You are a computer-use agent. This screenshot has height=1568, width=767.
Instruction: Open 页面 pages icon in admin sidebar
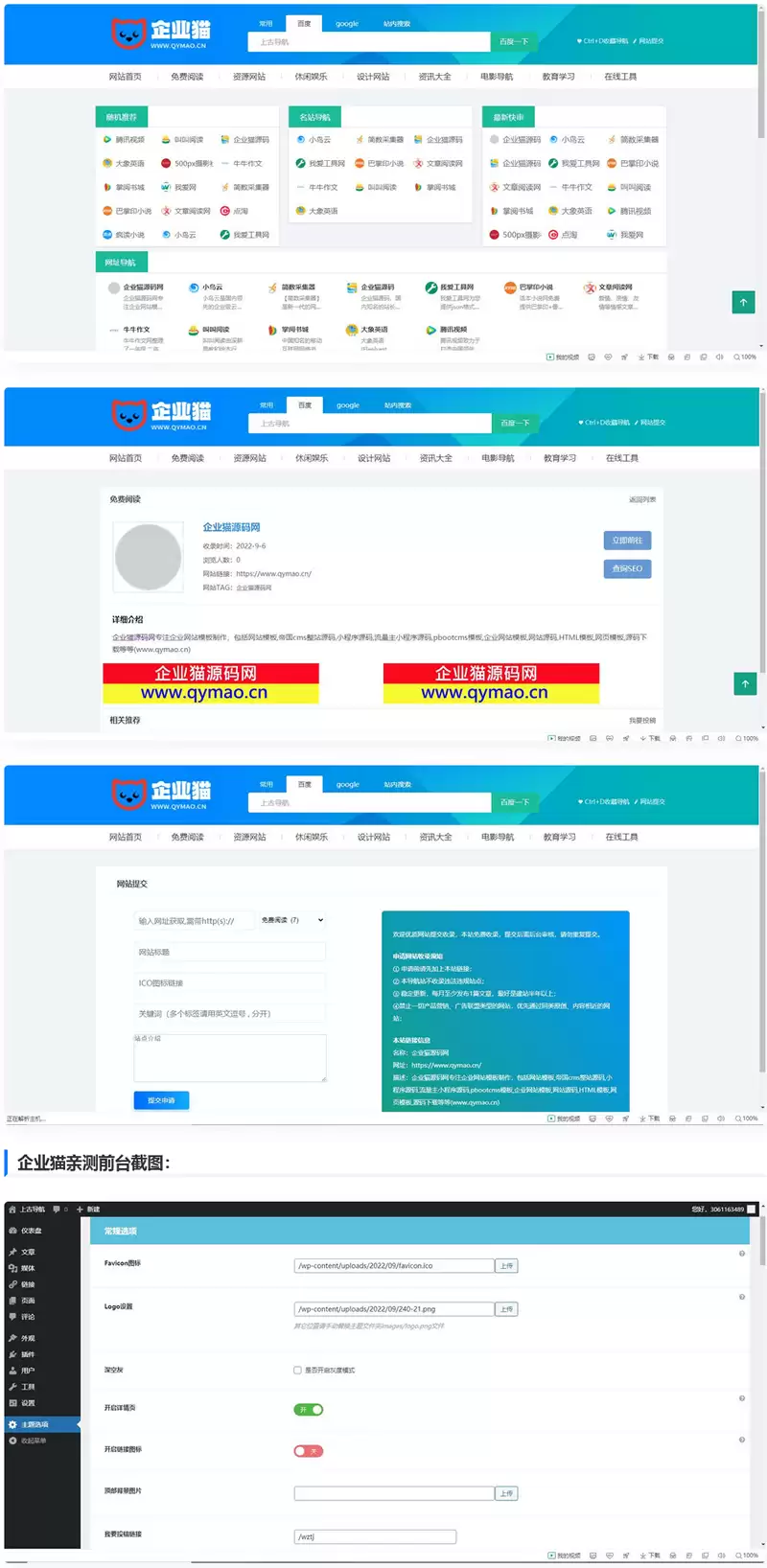tap(12, 1301)
